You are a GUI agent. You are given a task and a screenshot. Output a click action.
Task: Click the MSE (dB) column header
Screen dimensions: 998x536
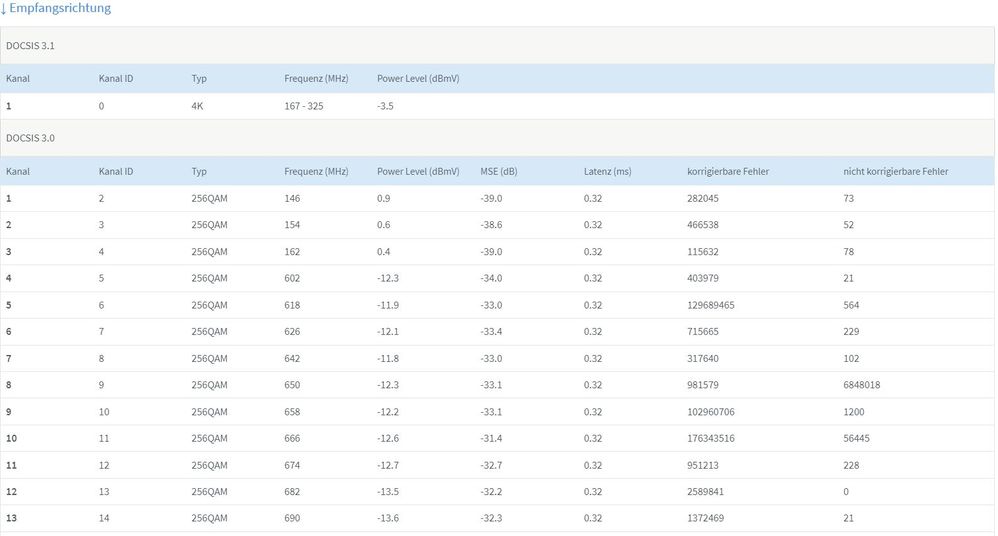(499, 171)
